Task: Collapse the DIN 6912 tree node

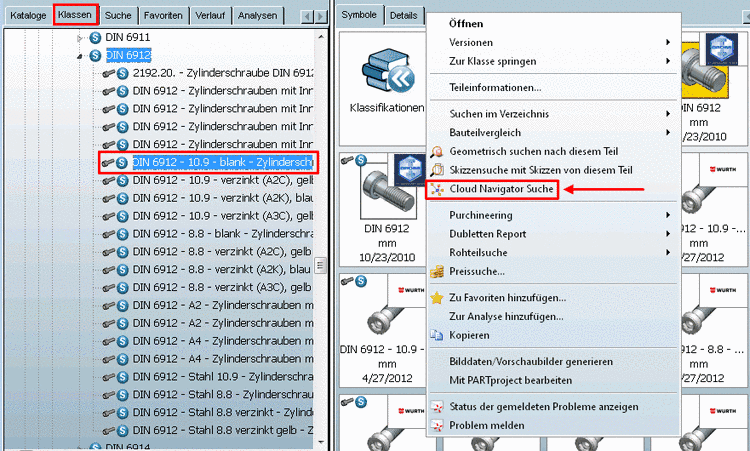Action: click(80, 56)
